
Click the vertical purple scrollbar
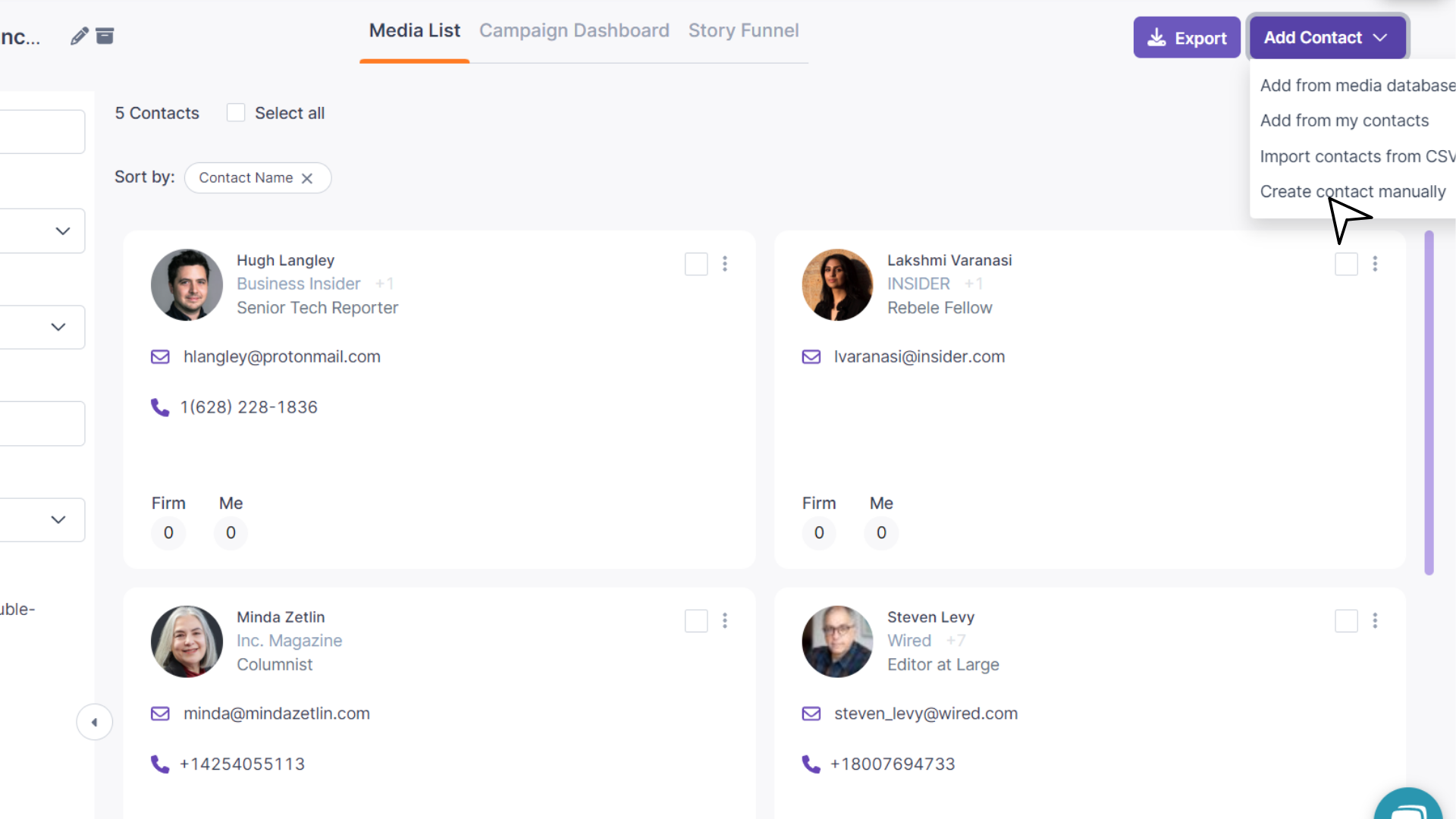(x=1429, y=403)
